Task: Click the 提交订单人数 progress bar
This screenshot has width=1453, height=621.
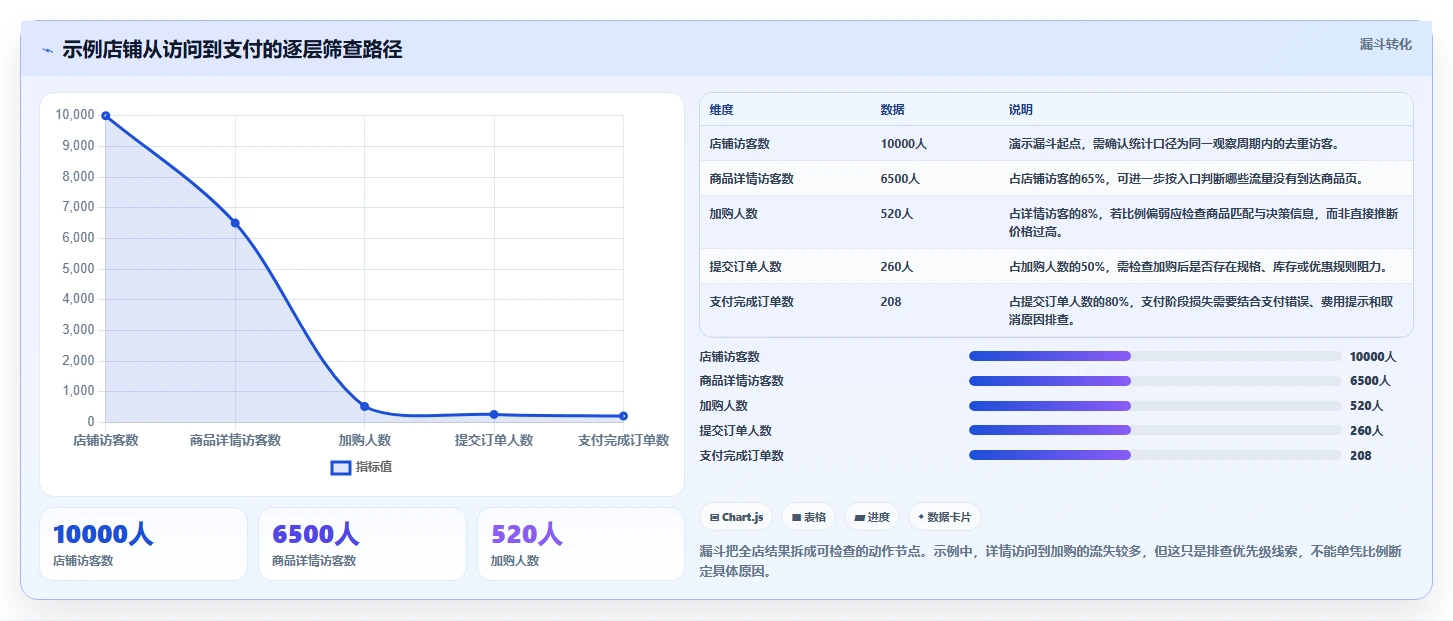Action: tap(1155, 430)
